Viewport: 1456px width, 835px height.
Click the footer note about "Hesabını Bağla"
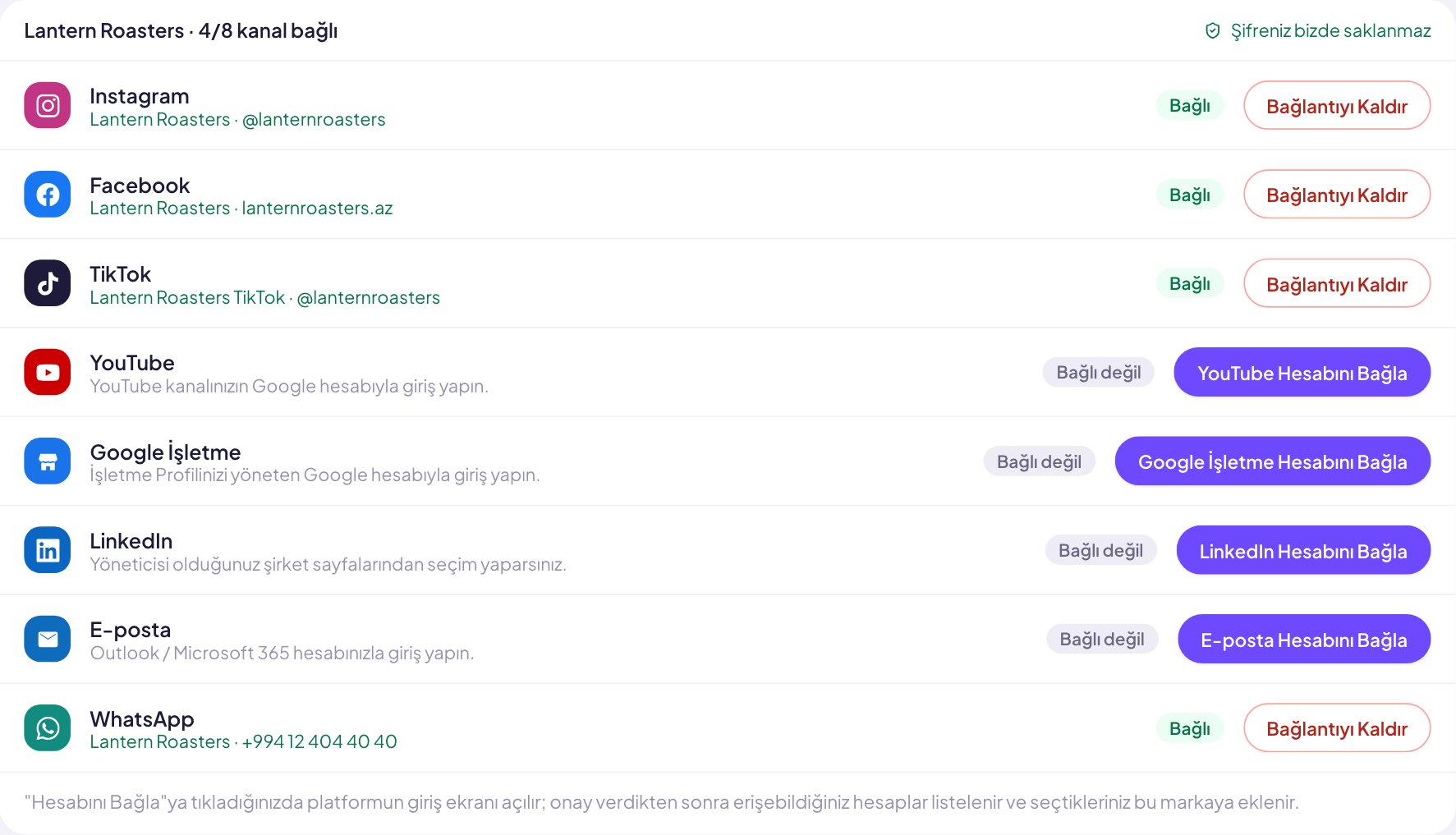tap(662, 802)
